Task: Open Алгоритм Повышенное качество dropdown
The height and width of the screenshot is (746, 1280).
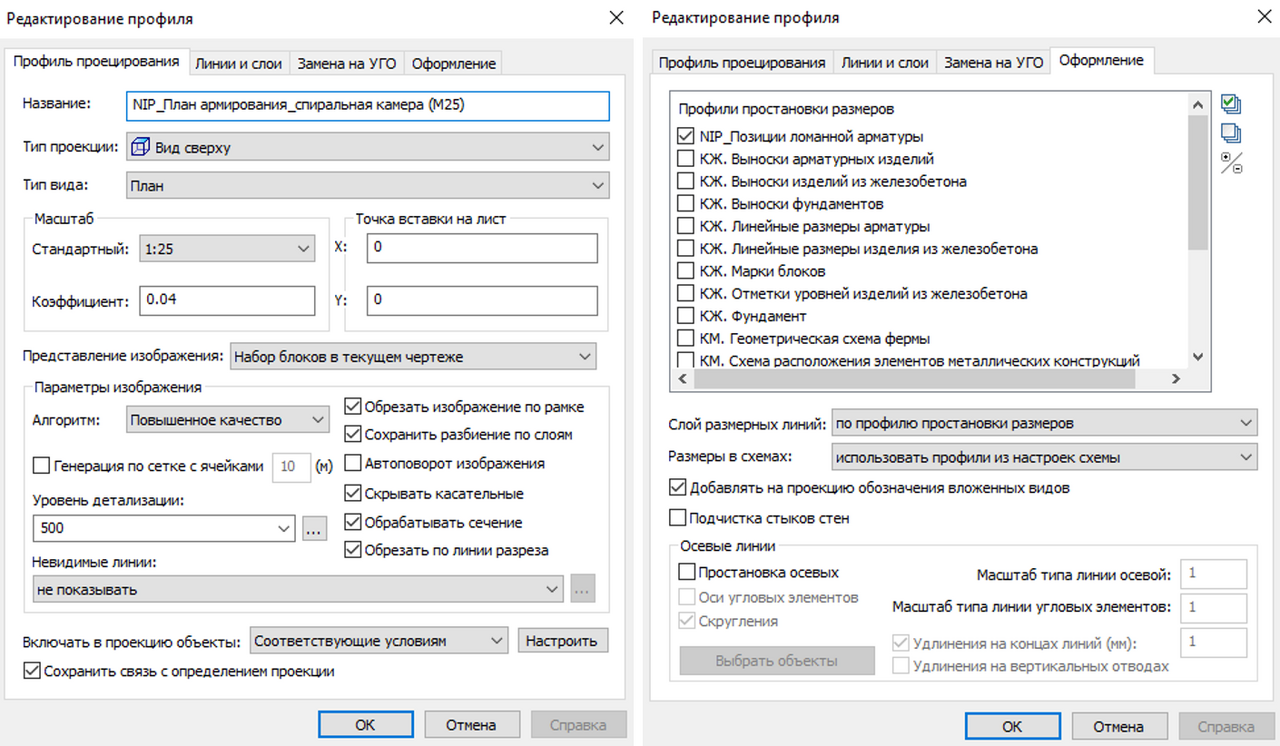Action: click(x=228, y=420)
